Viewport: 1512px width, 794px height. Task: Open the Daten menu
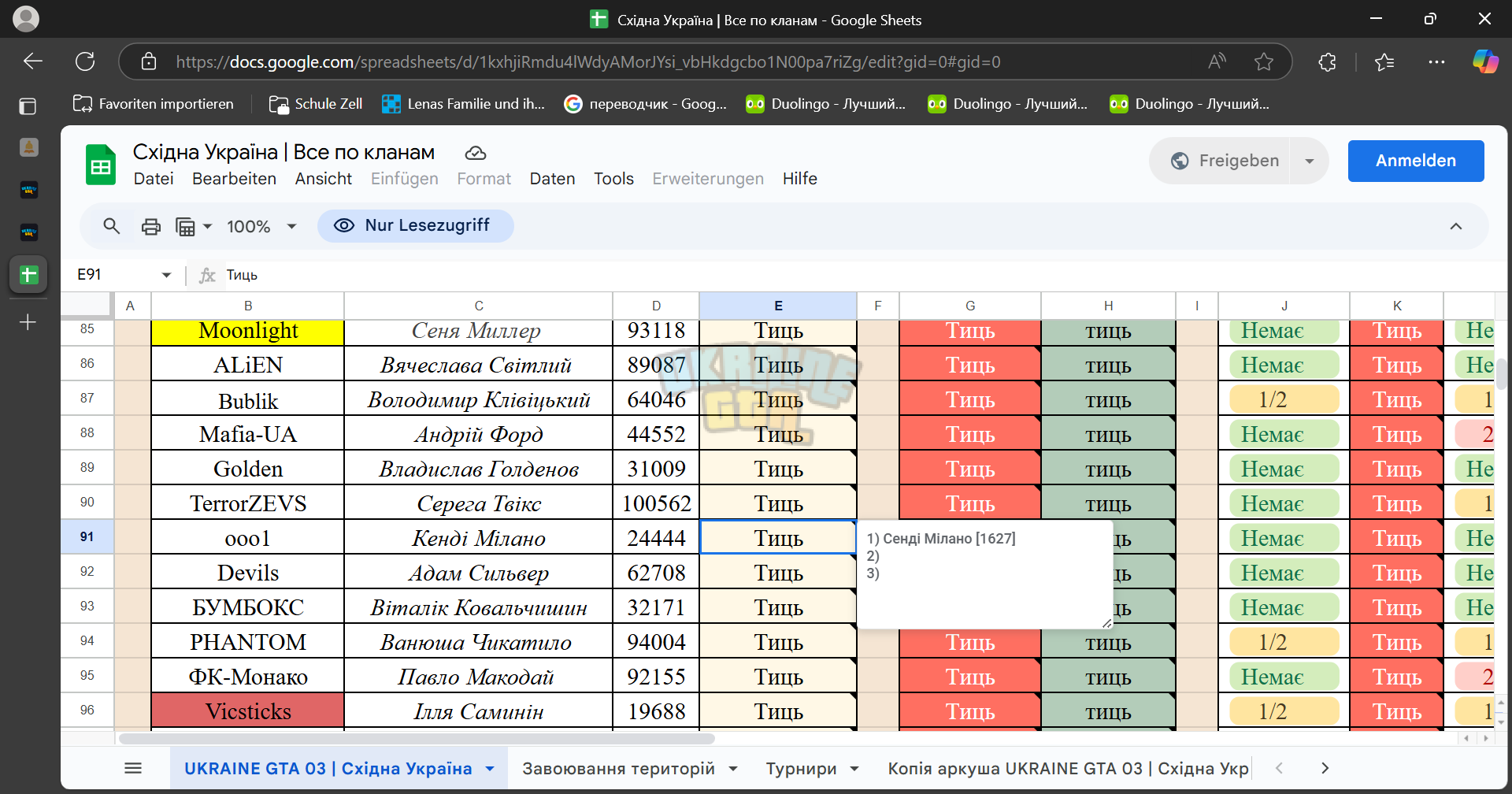(x=552, y=179)
